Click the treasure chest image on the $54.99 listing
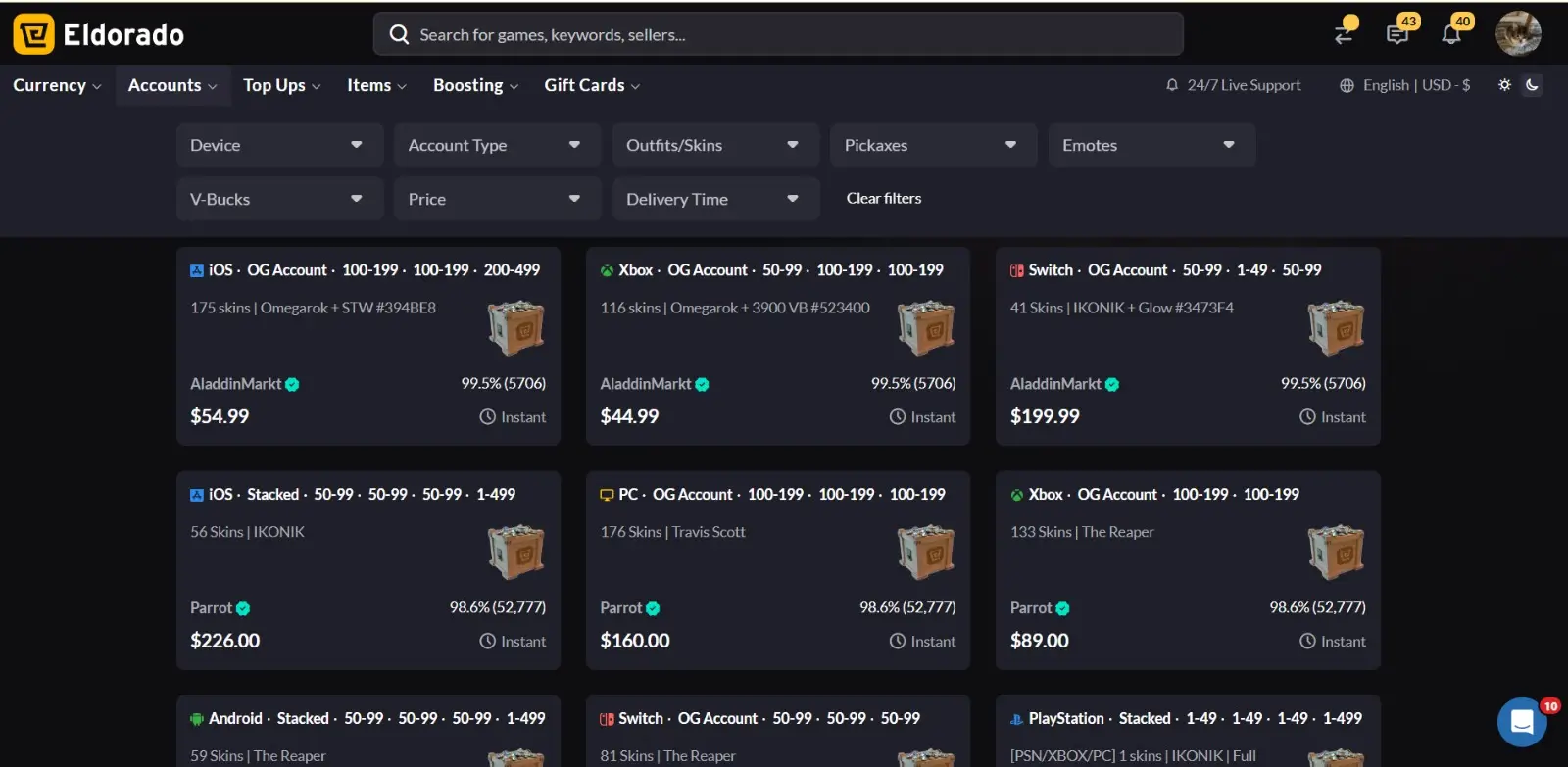The image size is (1568, 767). (x=516, y=328)
